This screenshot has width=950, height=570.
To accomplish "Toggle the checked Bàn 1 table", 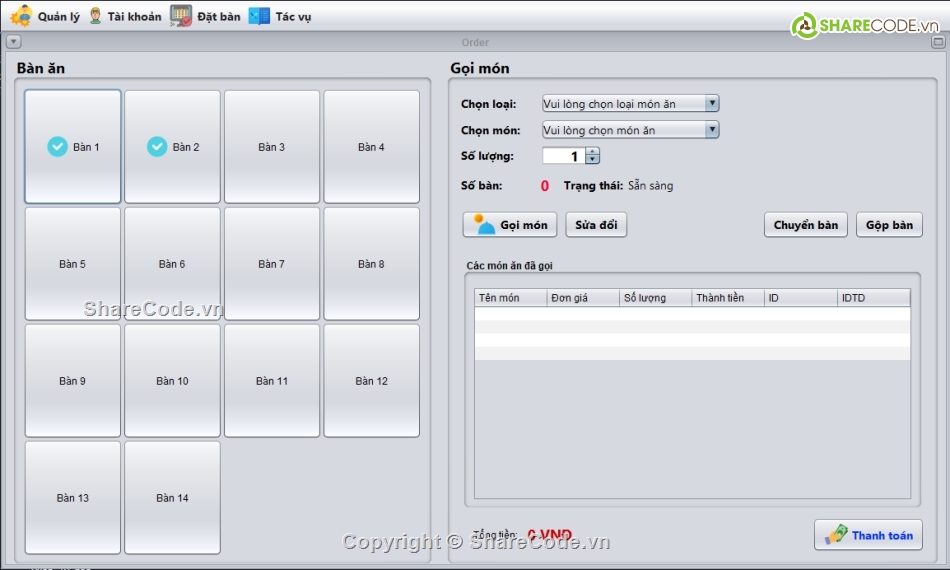I will point(73,147).
